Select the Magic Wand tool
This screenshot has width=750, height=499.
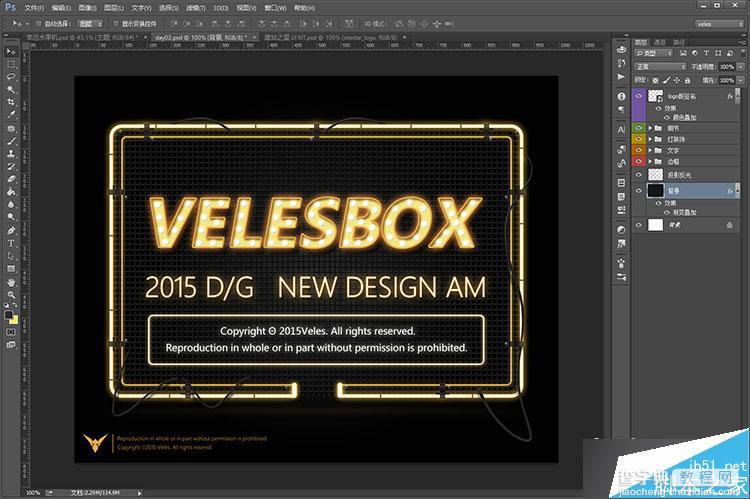[11, 89]
